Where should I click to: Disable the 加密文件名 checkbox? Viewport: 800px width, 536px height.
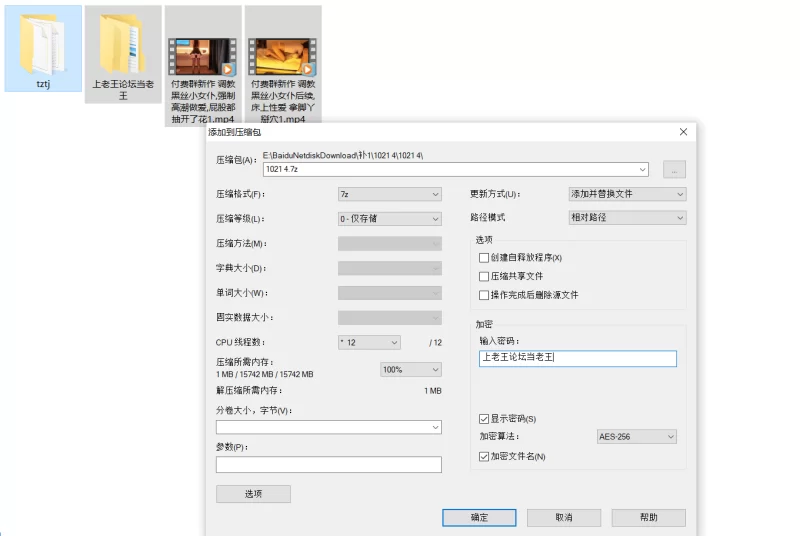click(485, 456)
